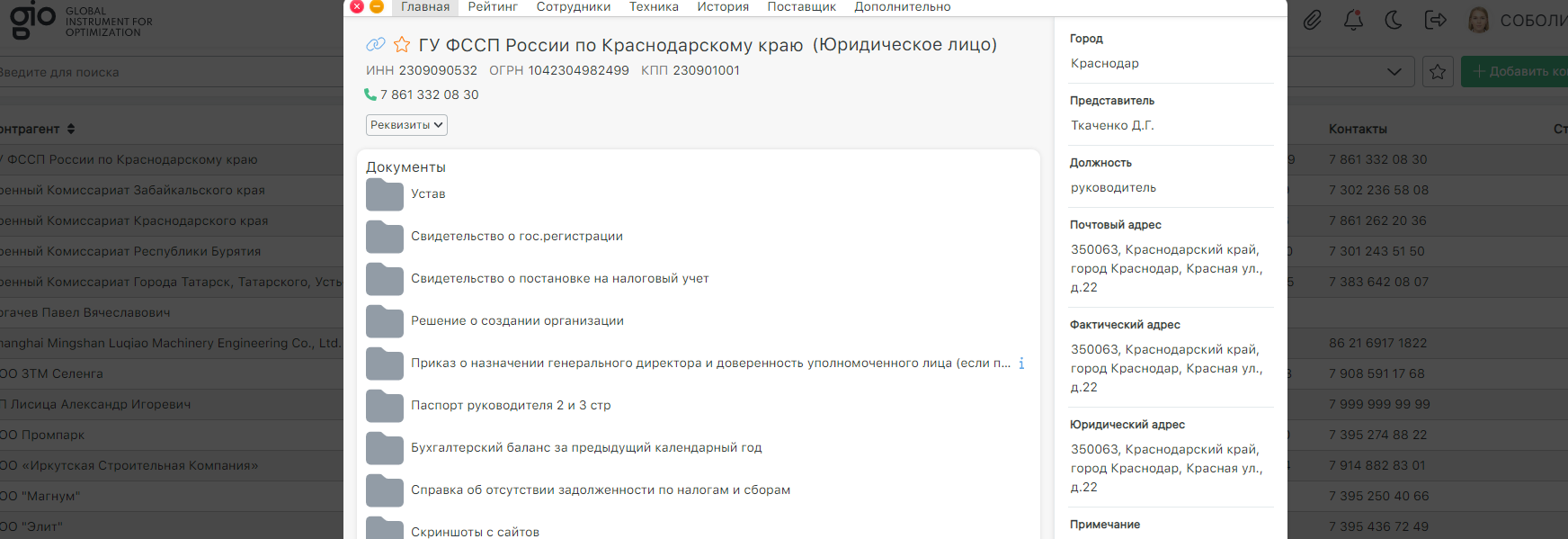Click Скриншоты с сайтов document name
1568x539 pixels.
point(475,532)
